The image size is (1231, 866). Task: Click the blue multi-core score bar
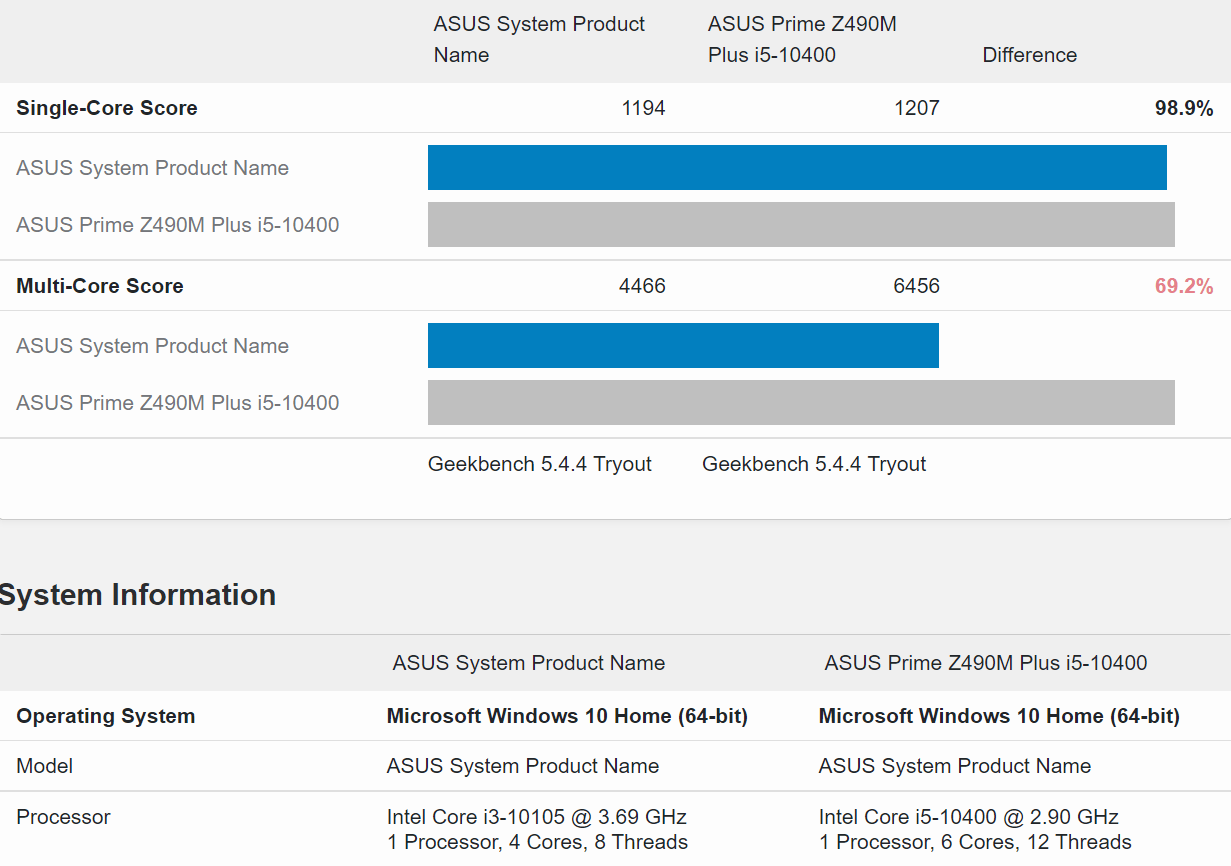coord(682,345)
